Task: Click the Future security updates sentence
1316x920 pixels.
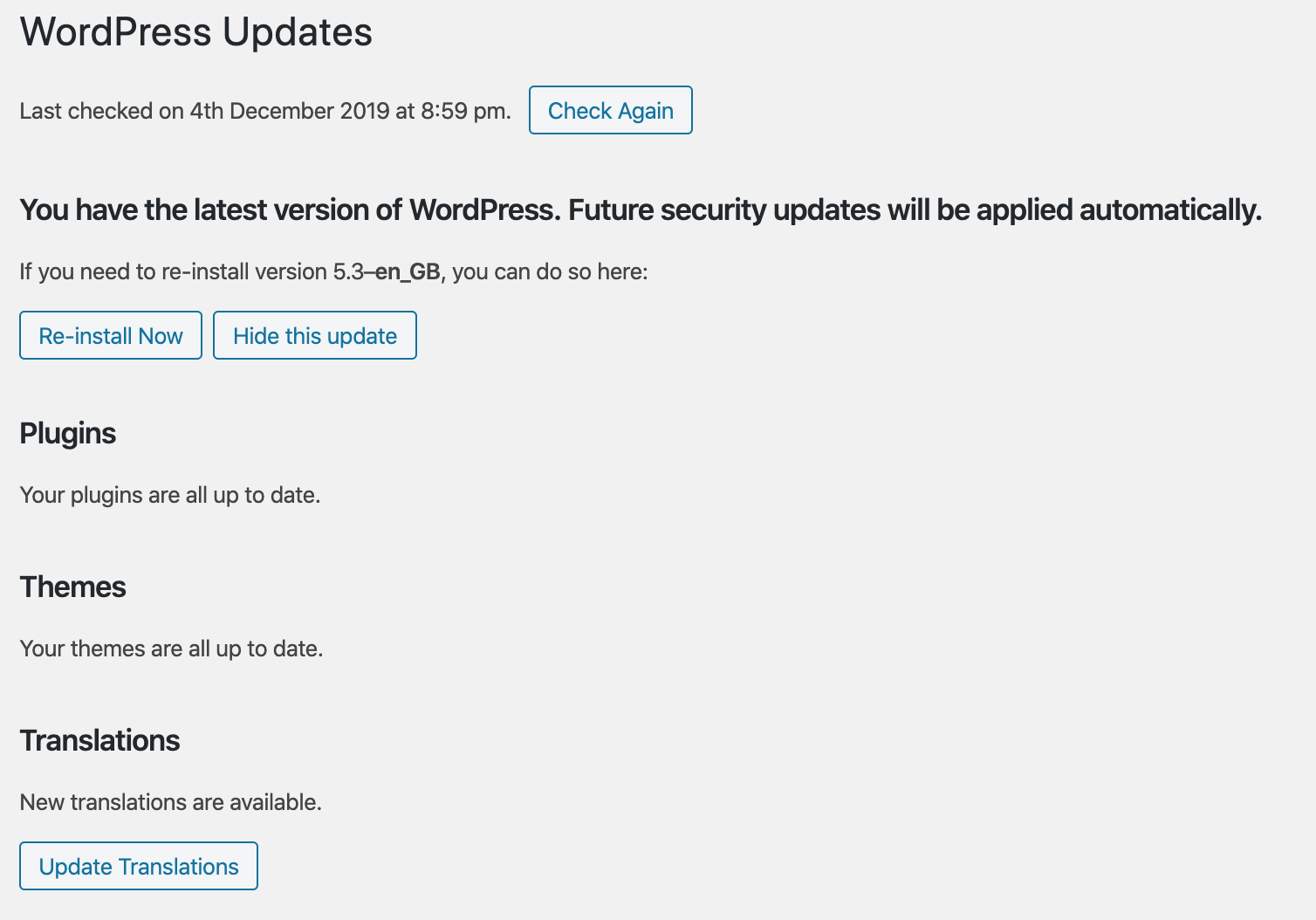Action: (x=915, y=210)
